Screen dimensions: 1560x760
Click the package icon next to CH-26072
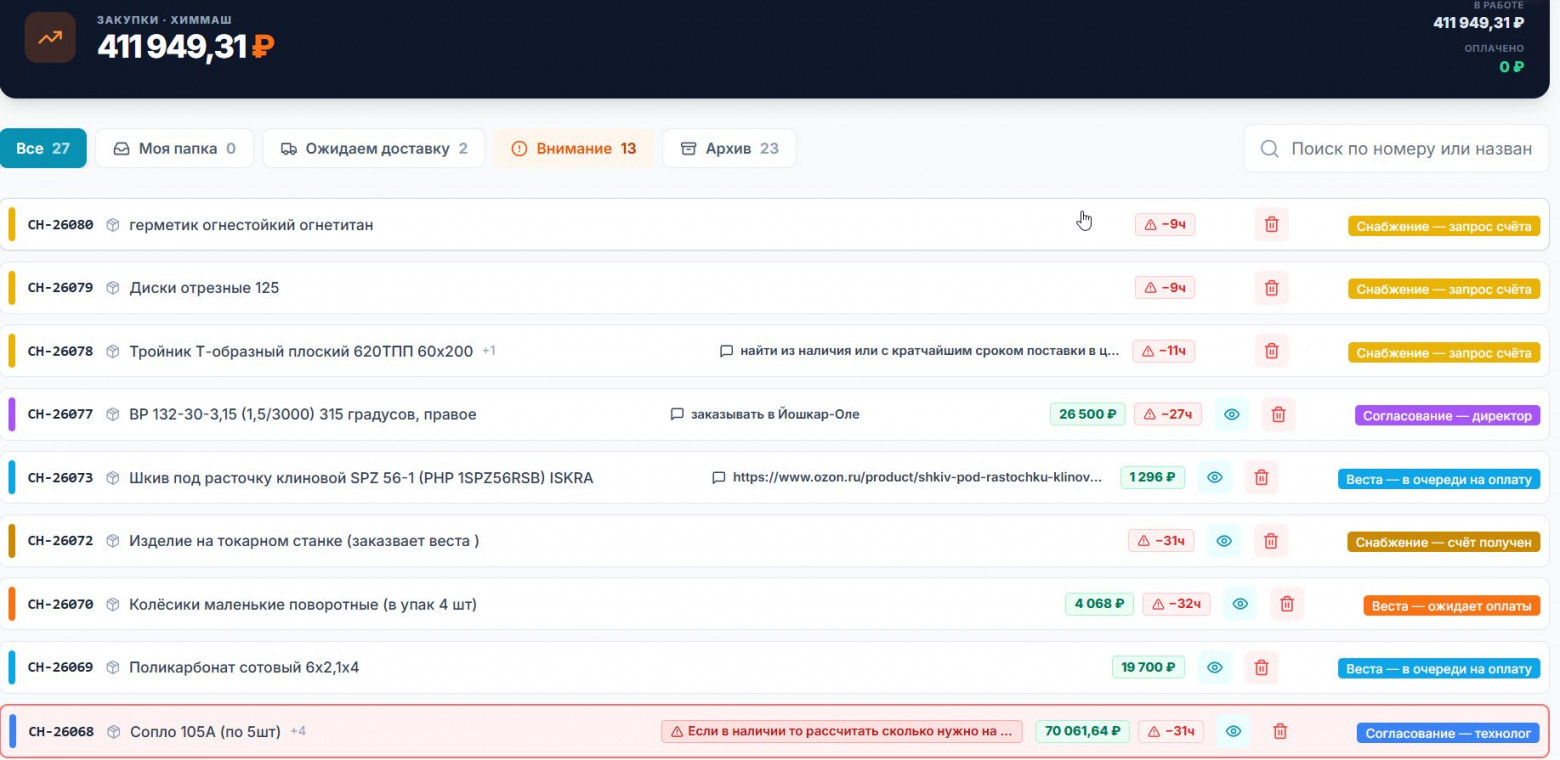113,541
